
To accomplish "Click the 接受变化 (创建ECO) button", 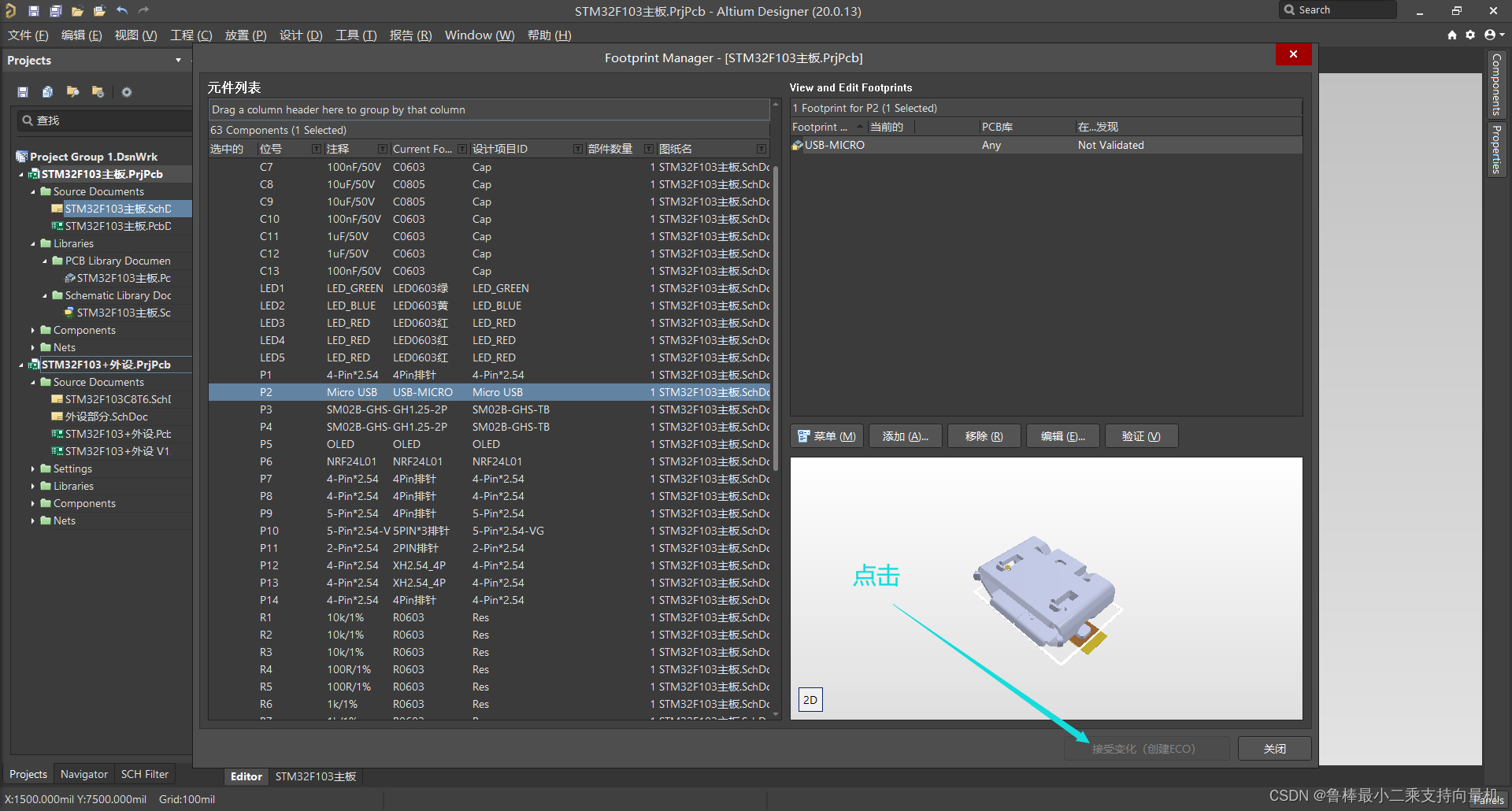I will (x=1147, y=749).
